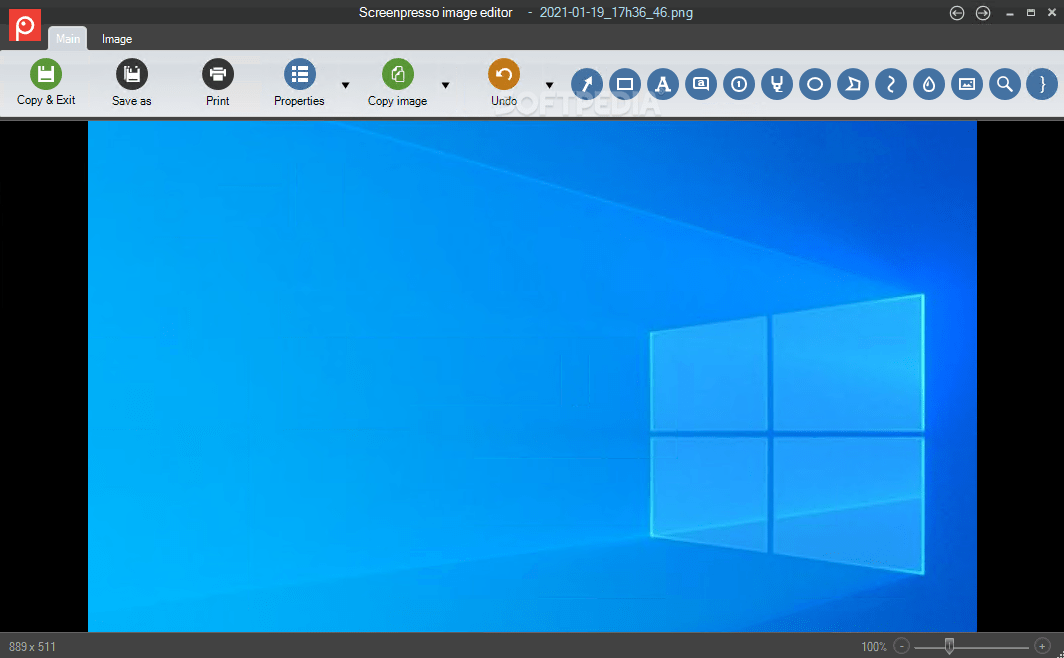
Task: Go to next image arrow
Action: (983, 13)
